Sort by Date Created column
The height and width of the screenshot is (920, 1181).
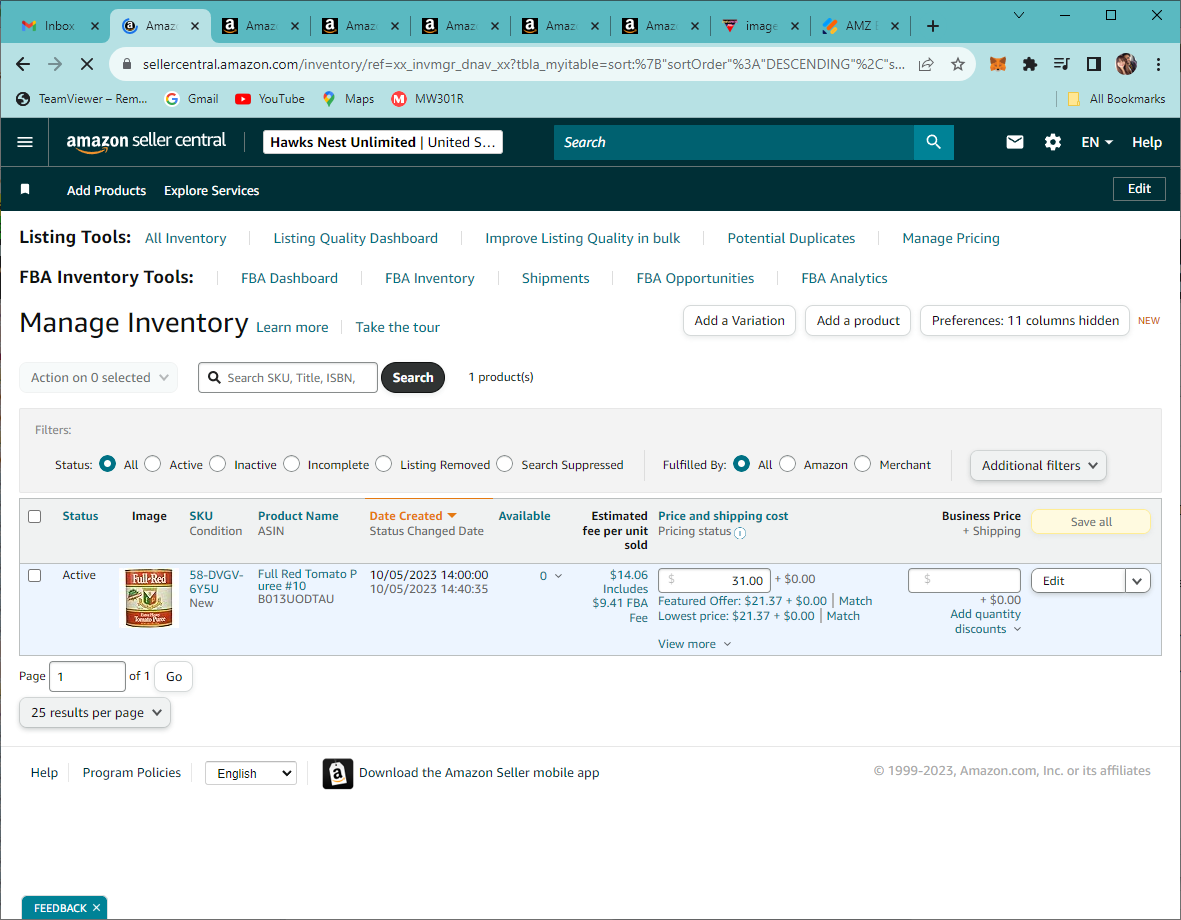413,516
